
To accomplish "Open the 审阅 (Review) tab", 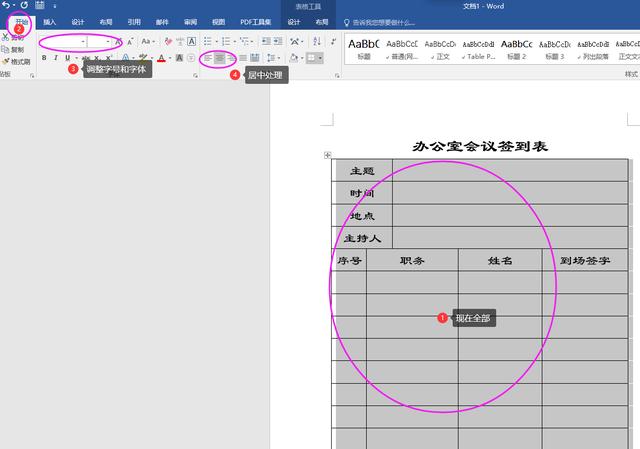I will [x=190, y=22].
